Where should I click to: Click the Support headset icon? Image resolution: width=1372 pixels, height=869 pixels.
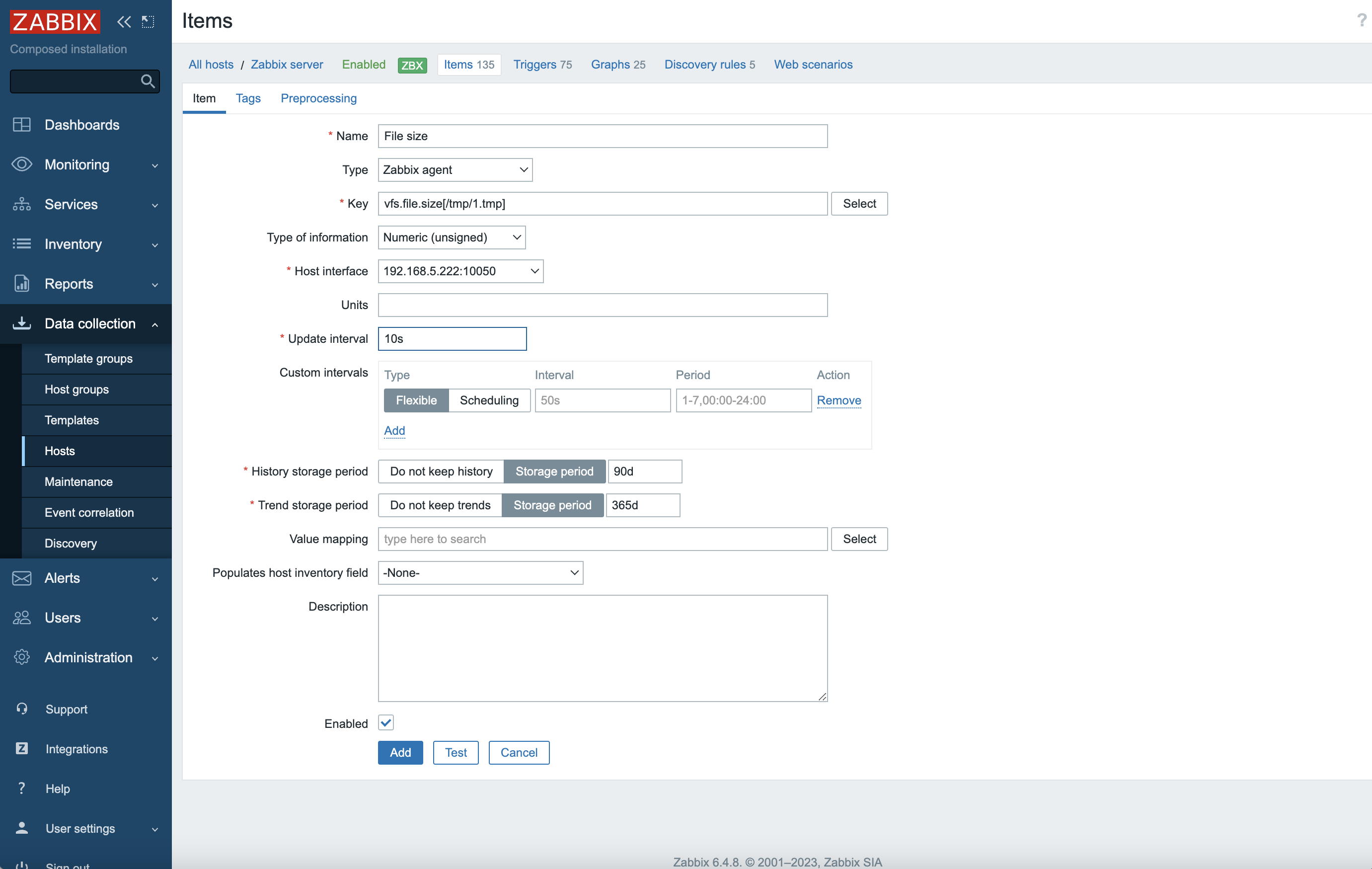pyautogui.click(x=22, y=709)
